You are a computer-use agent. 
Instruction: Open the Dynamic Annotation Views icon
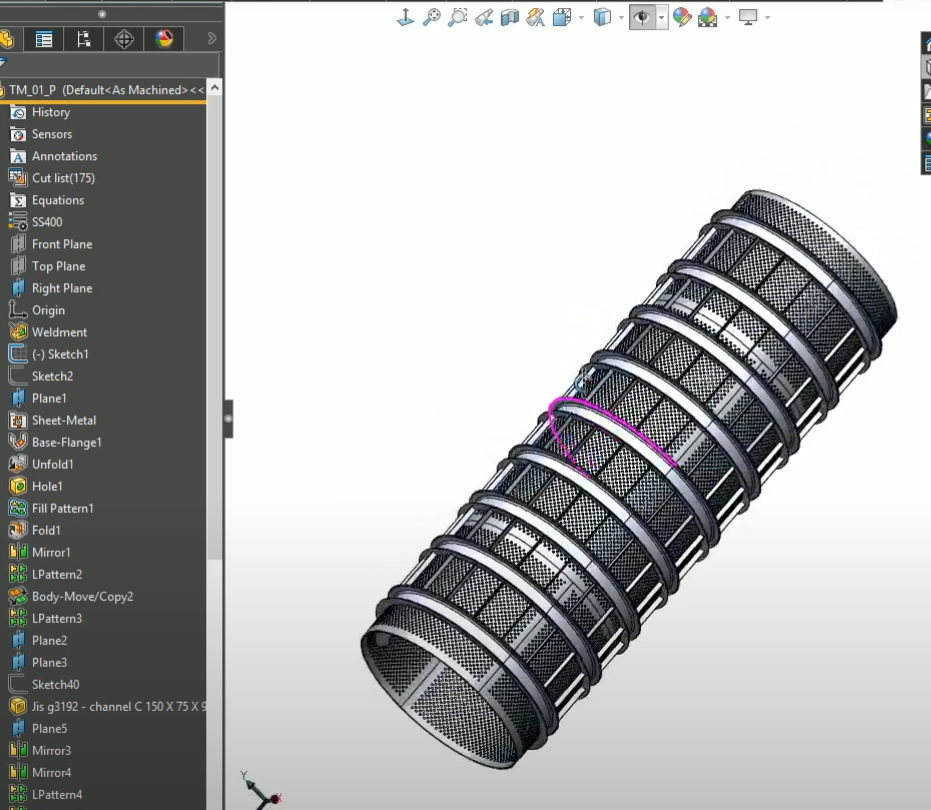(x=536, y=17)
